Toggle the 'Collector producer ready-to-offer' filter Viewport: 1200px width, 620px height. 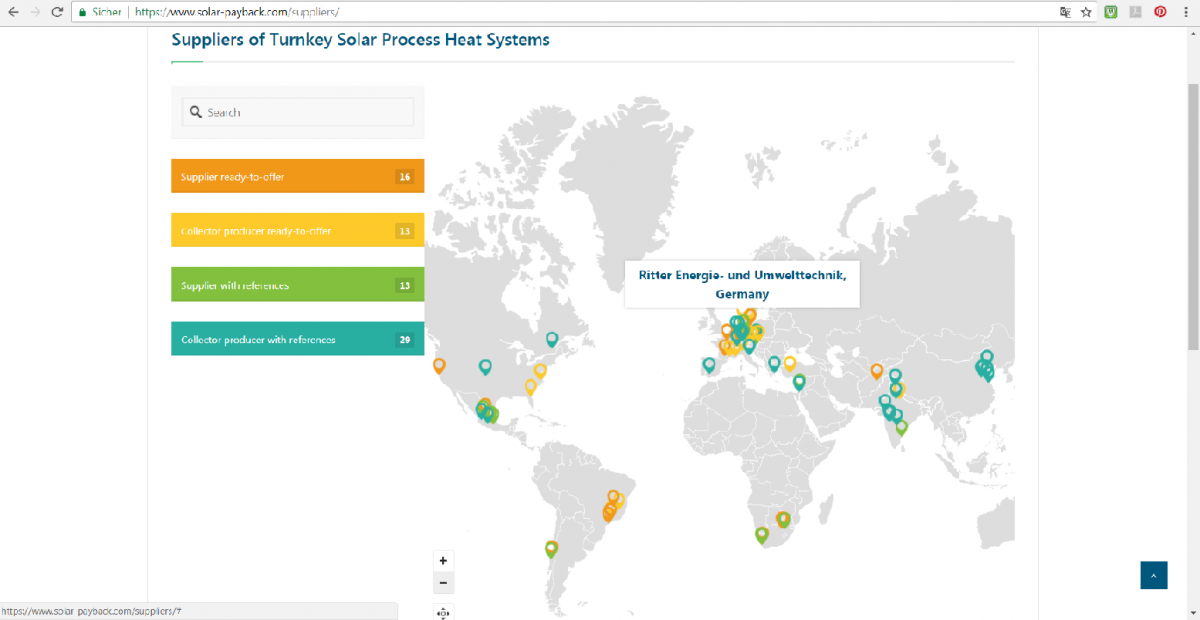(x=297, y=229)
